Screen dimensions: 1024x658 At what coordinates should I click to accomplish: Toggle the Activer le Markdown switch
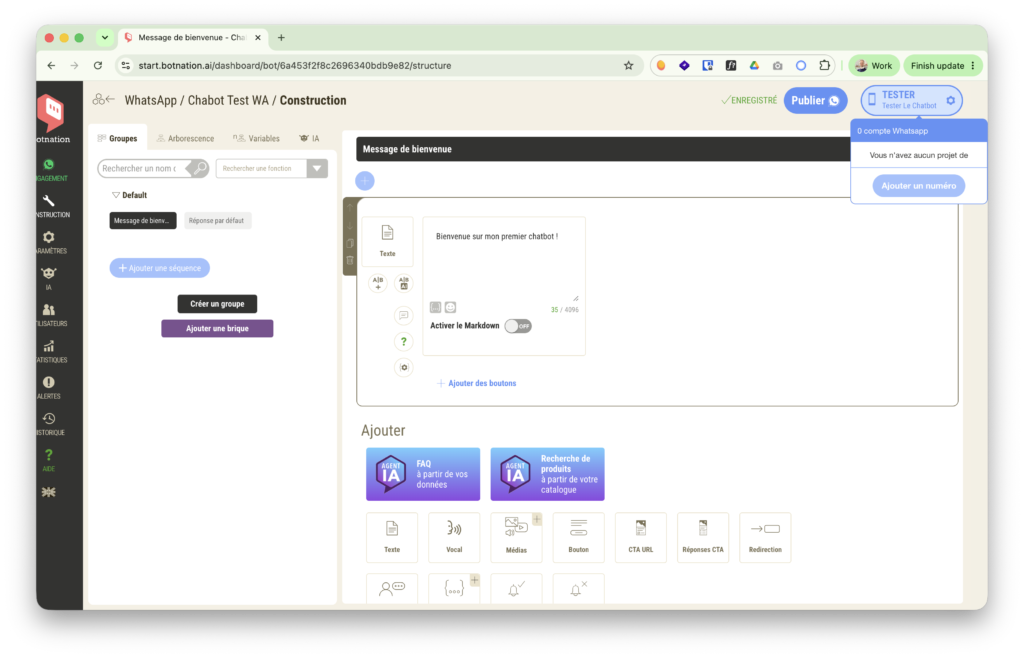[518, 326]
